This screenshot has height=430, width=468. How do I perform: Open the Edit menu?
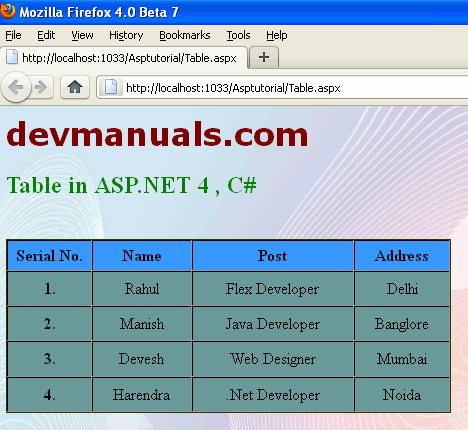coord(46,35)
